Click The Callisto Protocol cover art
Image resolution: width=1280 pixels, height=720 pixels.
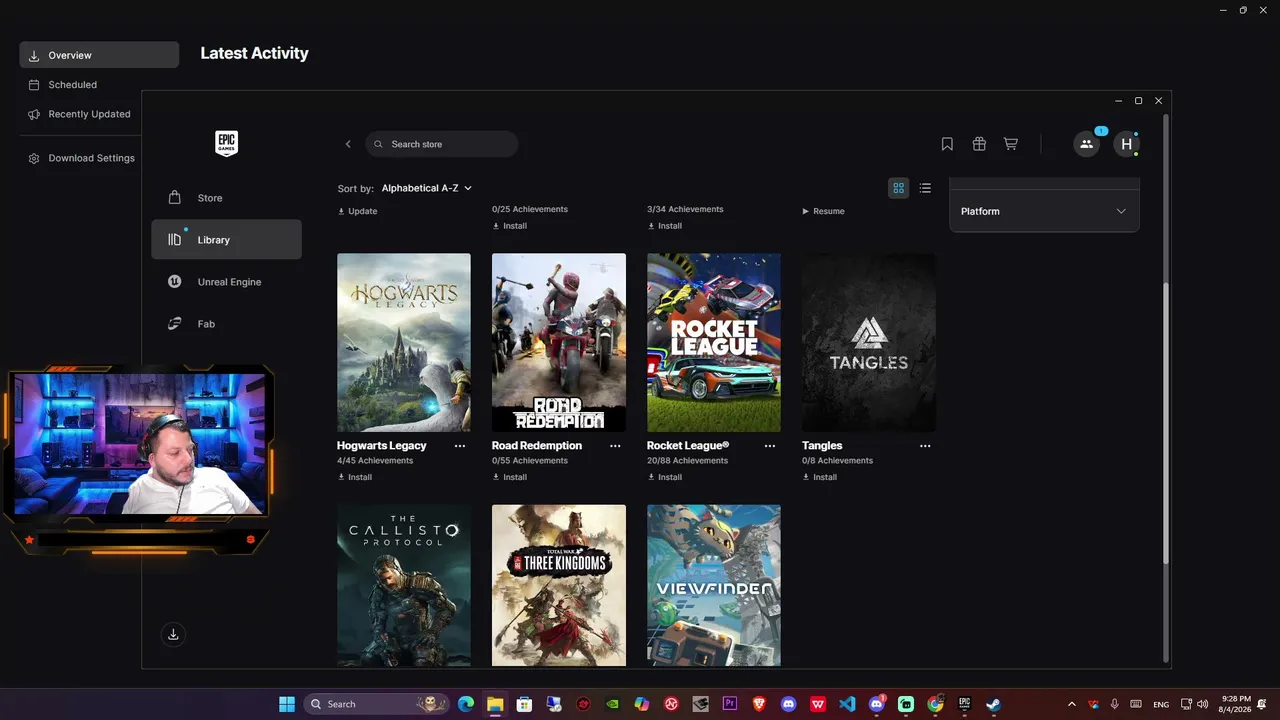pyautogui.click(x=404, y=585)
